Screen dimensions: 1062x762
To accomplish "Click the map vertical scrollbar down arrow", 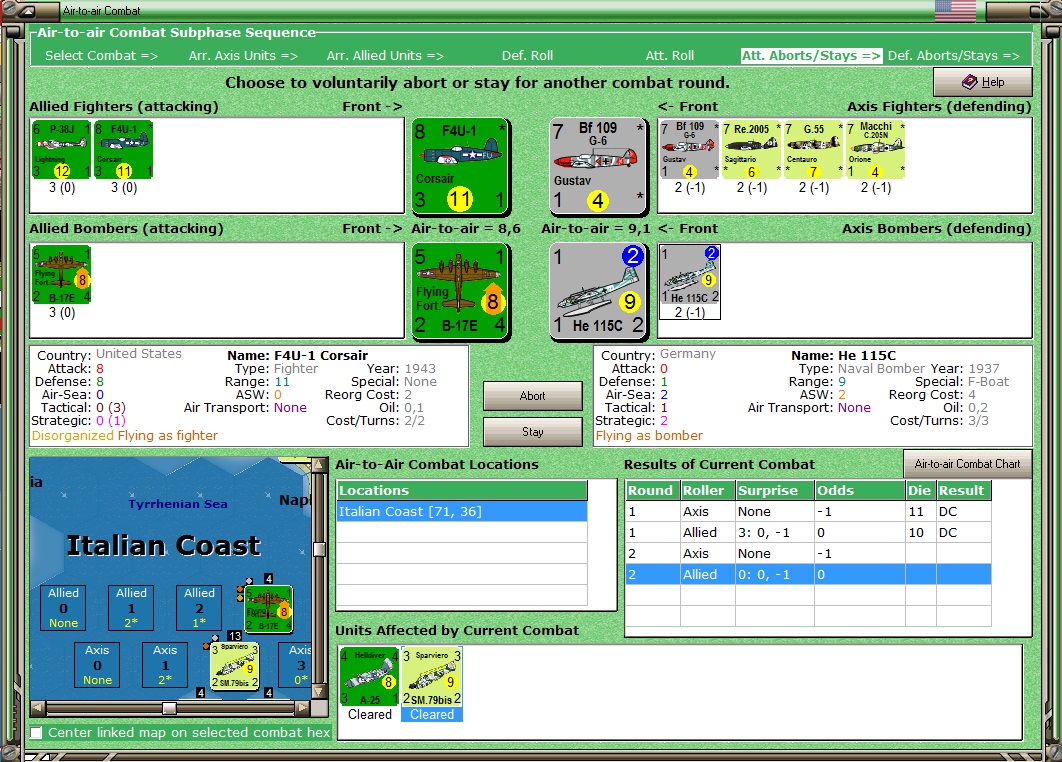I will [319, 692].
